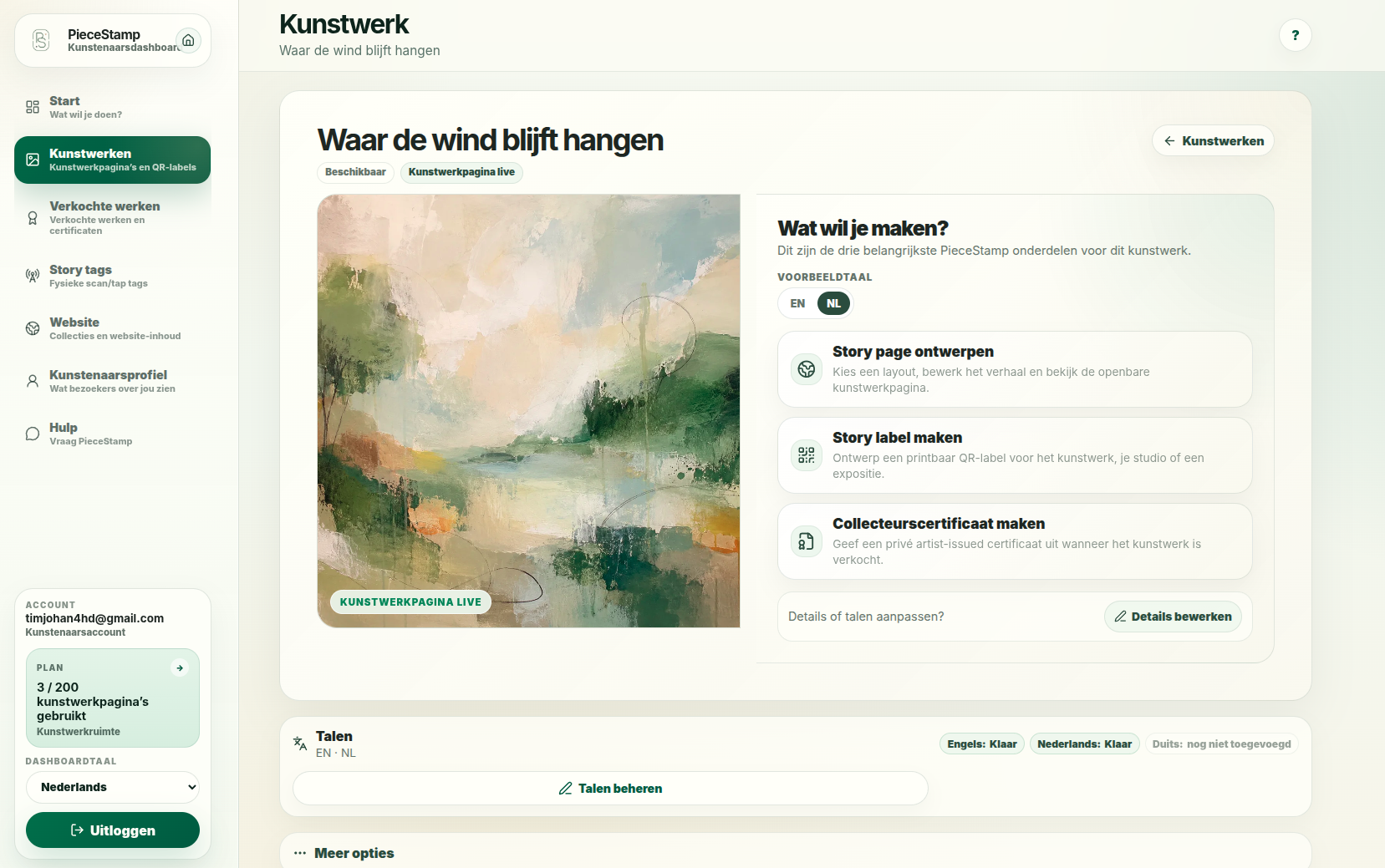This screenshot has width=1385, height=868.
Task: Open Kunstwerken in the sidebar
Action: pos(112,160)
